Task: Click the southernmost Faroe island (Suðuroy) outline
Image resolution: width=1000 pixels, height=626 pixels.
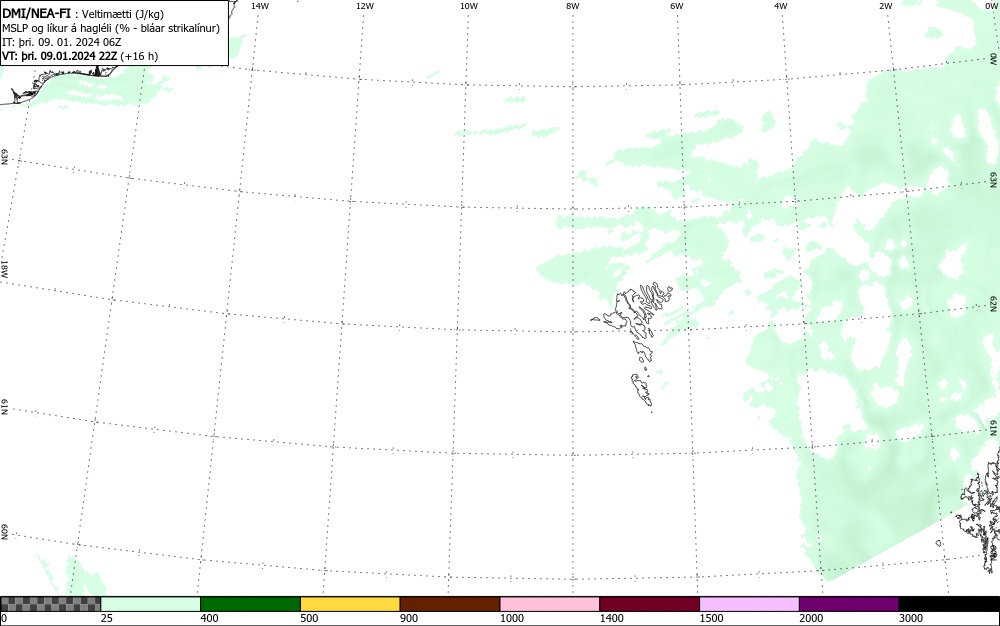Action: click(x=642, y=389)
